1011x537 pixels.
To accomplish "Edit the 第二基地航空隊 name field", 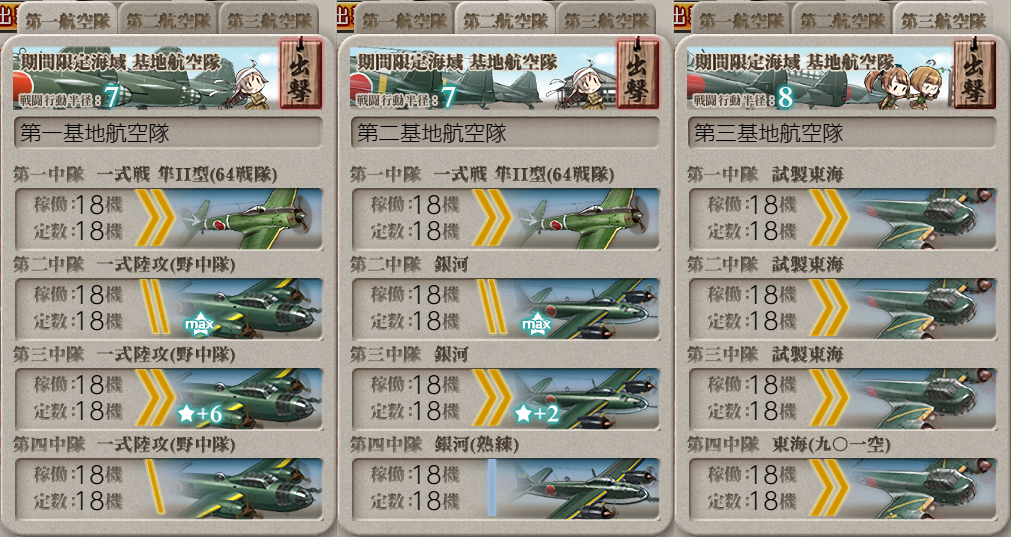I will tap(505, 133).
